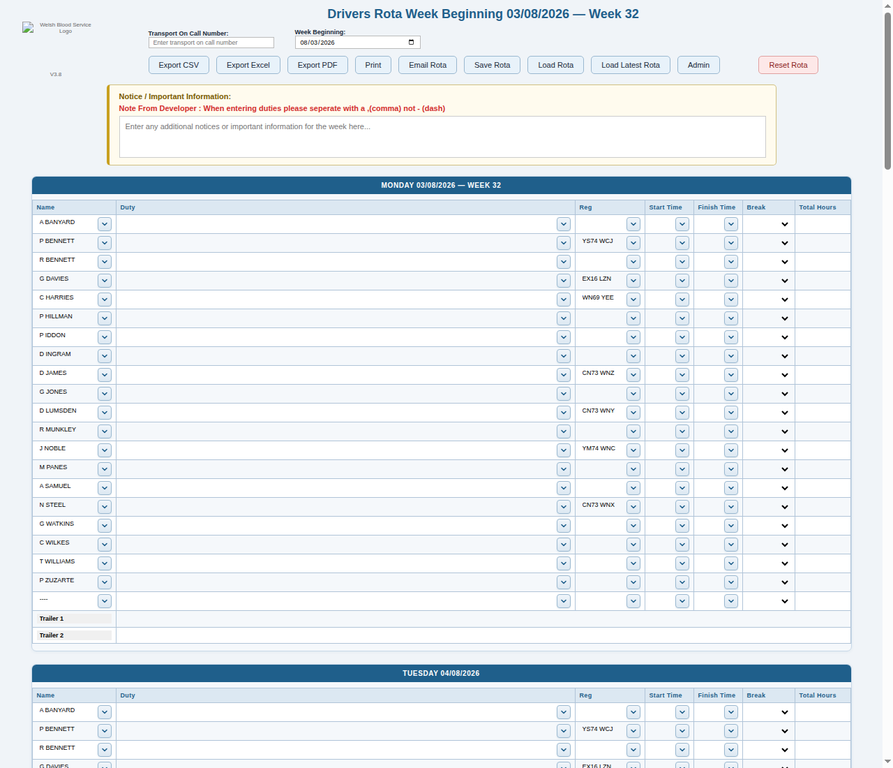Open finish time dropdown for Monday P ZUZARTE

click(x=731, y=582)
